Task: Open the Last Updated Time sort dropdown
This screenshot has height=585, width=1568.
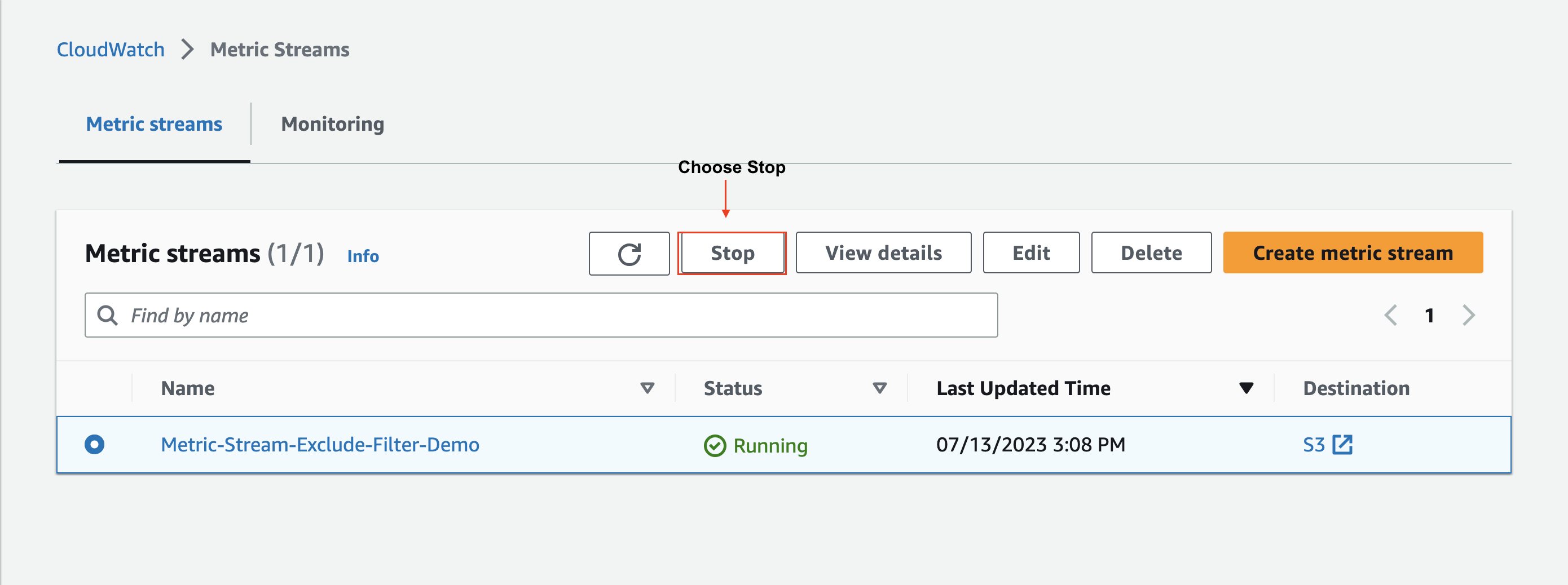Action: 1245,387
